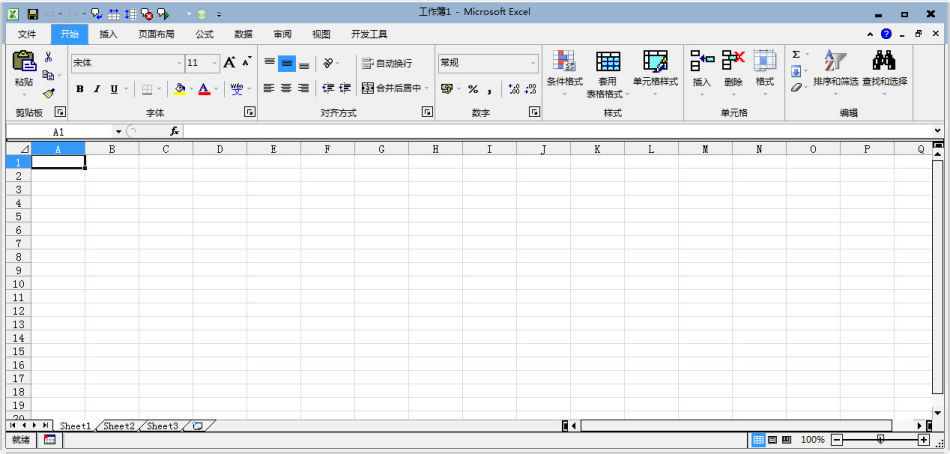Toggle center horizontal alignment
Screen dimensions: 950x454
click(286, 89)
